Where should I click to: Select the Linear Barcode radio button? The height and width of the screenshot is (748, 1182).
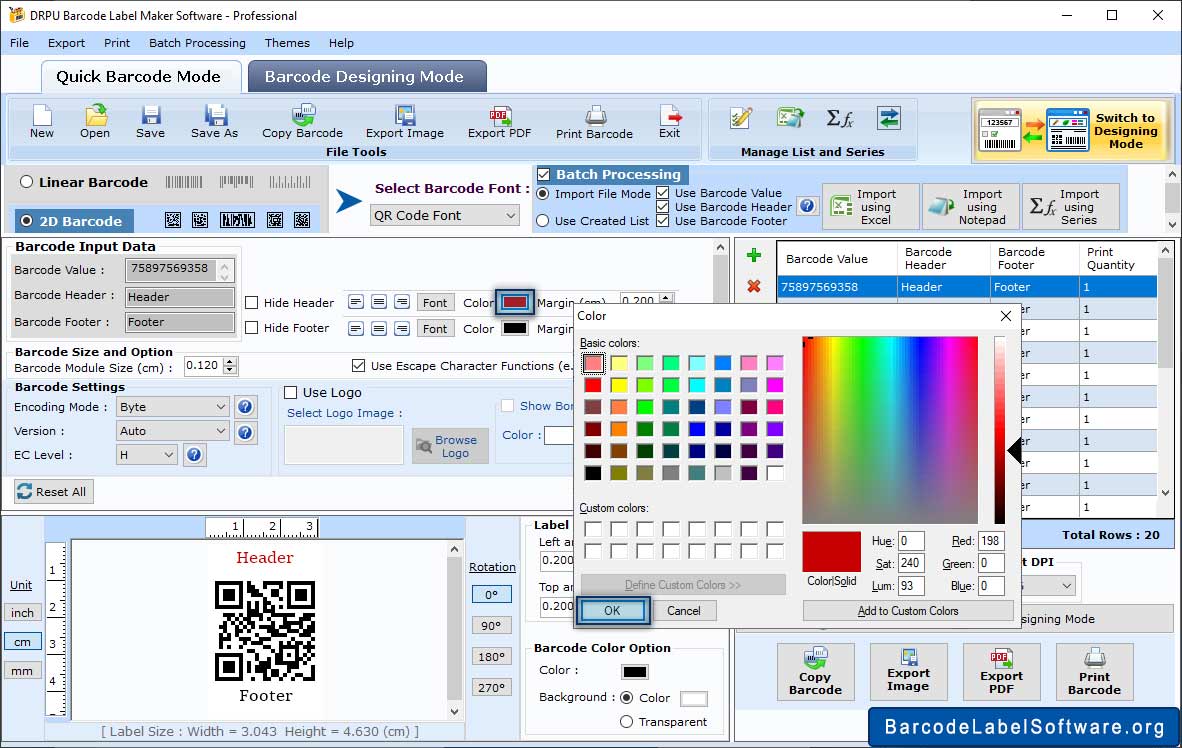click(x=26, y=182)
